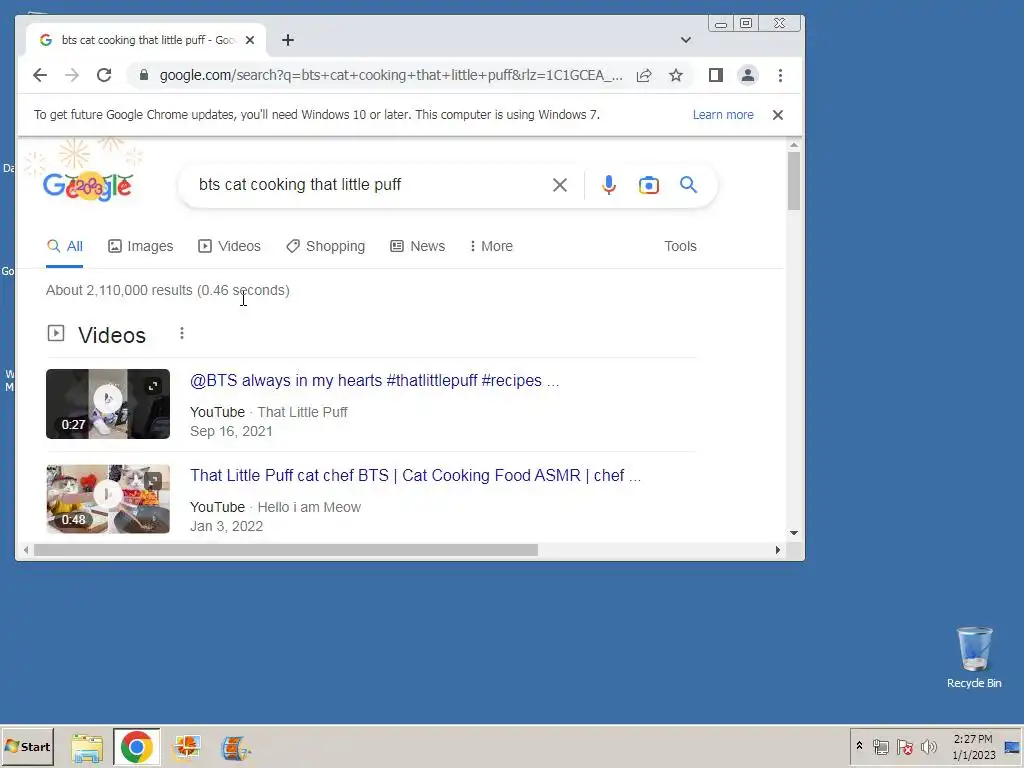Open the Learn more link
The width and height of the screenshot is (1024, 768).
[x=723, y=115]
